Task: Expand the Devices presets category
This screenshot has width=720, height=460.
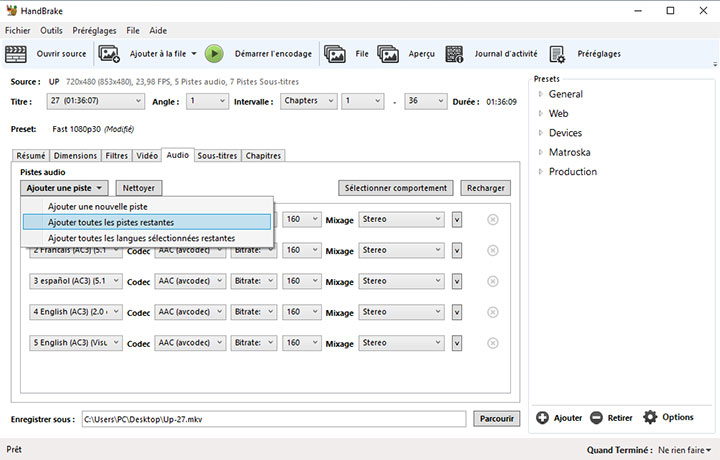Action: 540,133
